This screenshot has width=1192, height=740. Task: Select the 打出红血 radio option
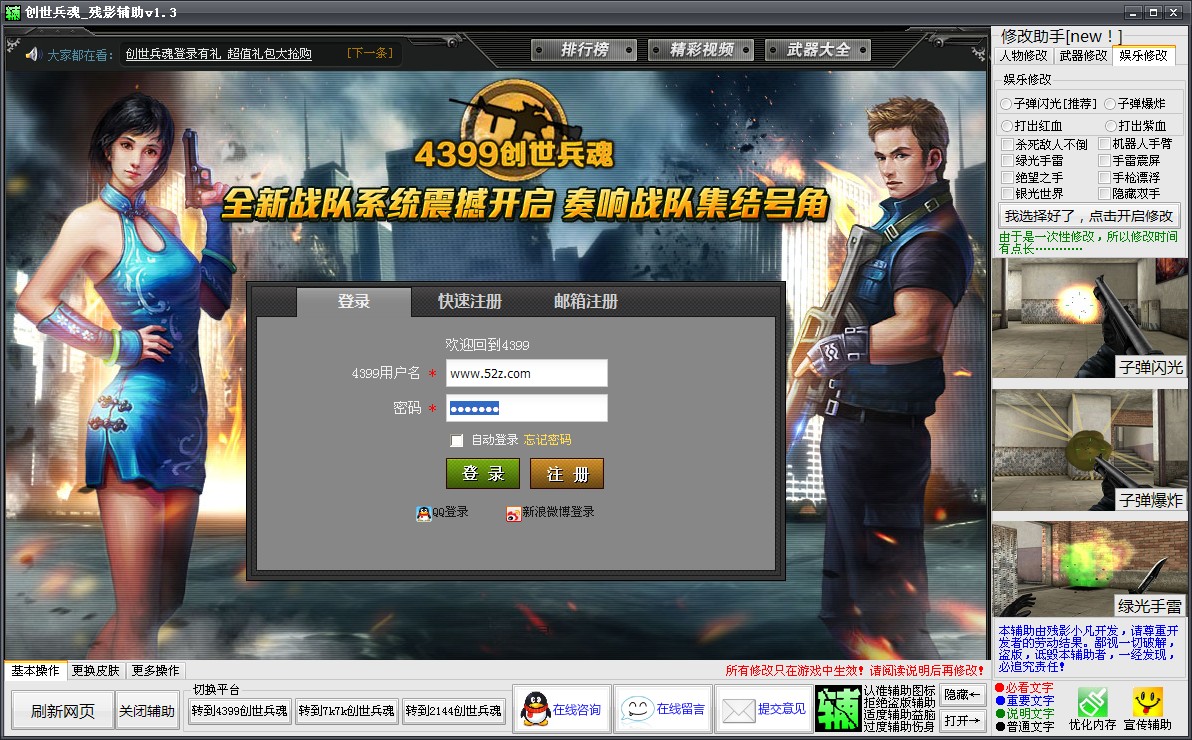pyautogui.click(x=1007, y=125)
